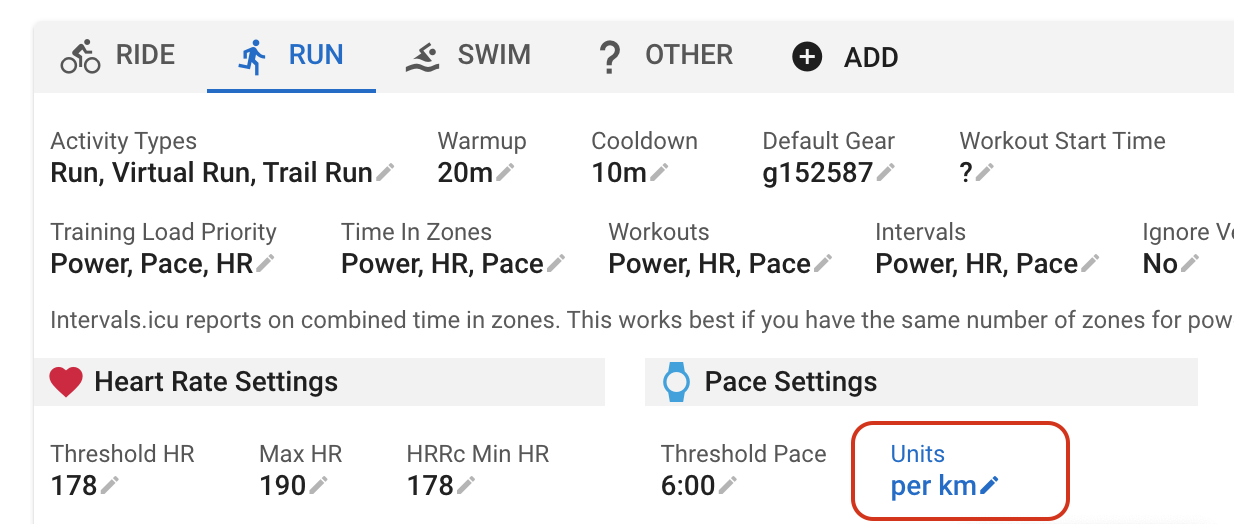
Task: Click pencil icon next to Activity Types
Action: [385, 173]
